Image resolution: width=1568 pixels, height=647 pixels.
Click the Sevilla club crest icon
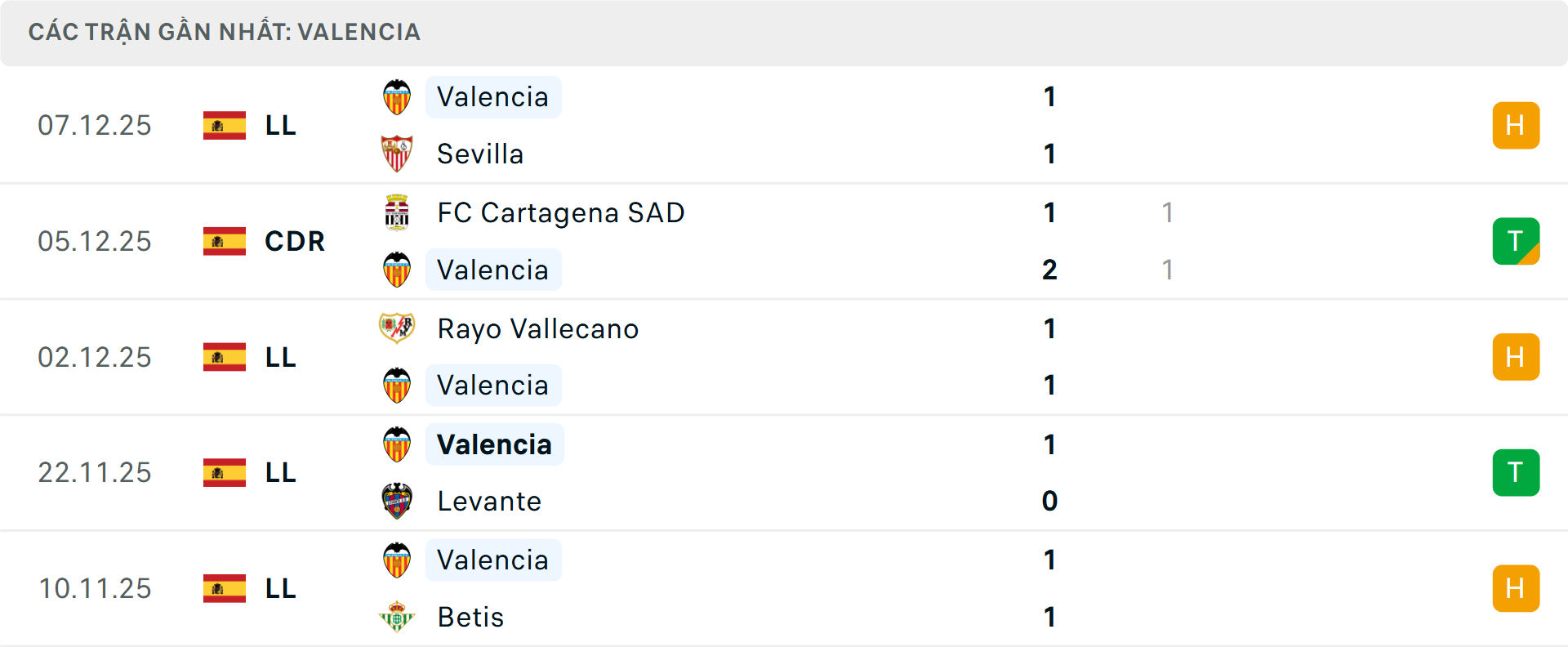pos(397,154)
